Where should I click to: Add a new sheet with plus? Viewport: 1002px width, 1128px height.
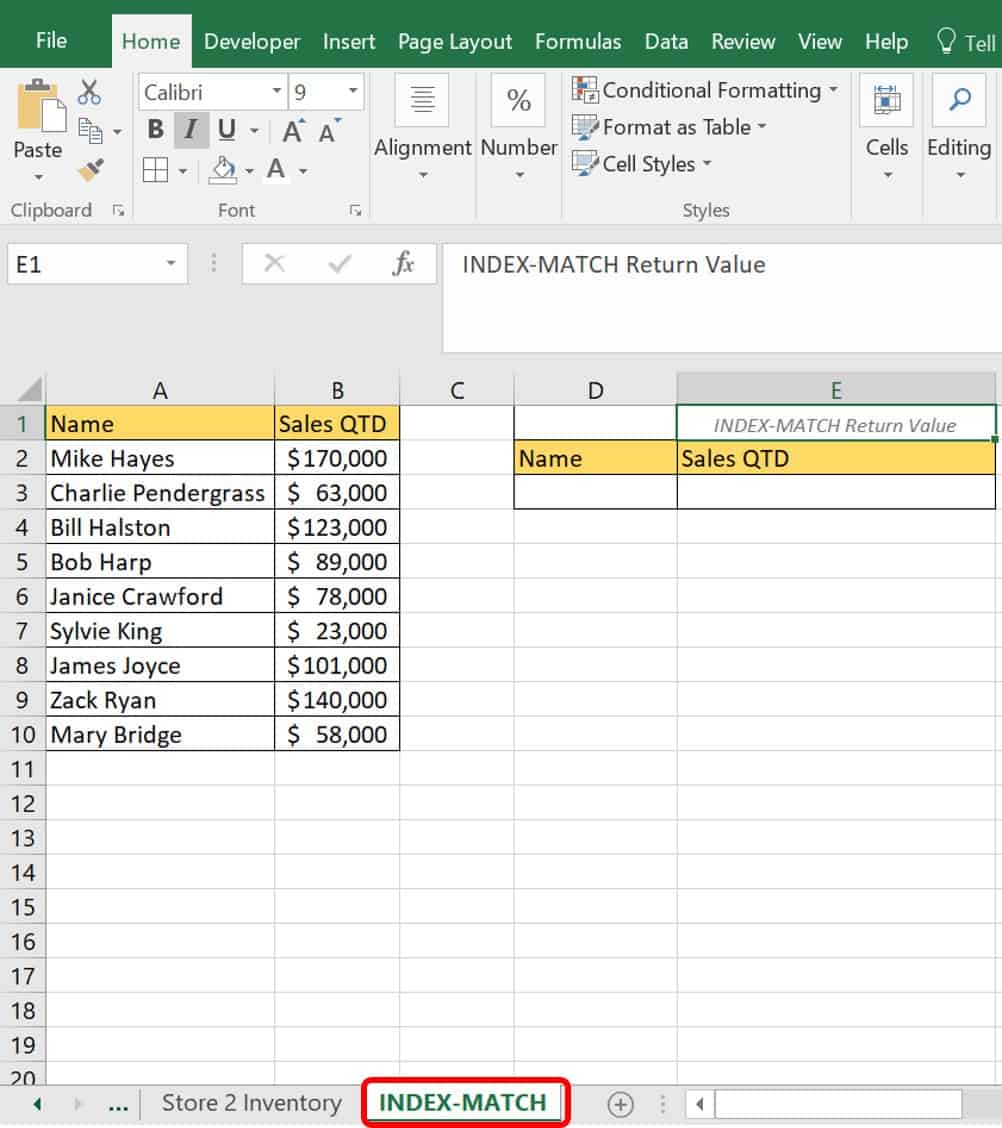620,1104
